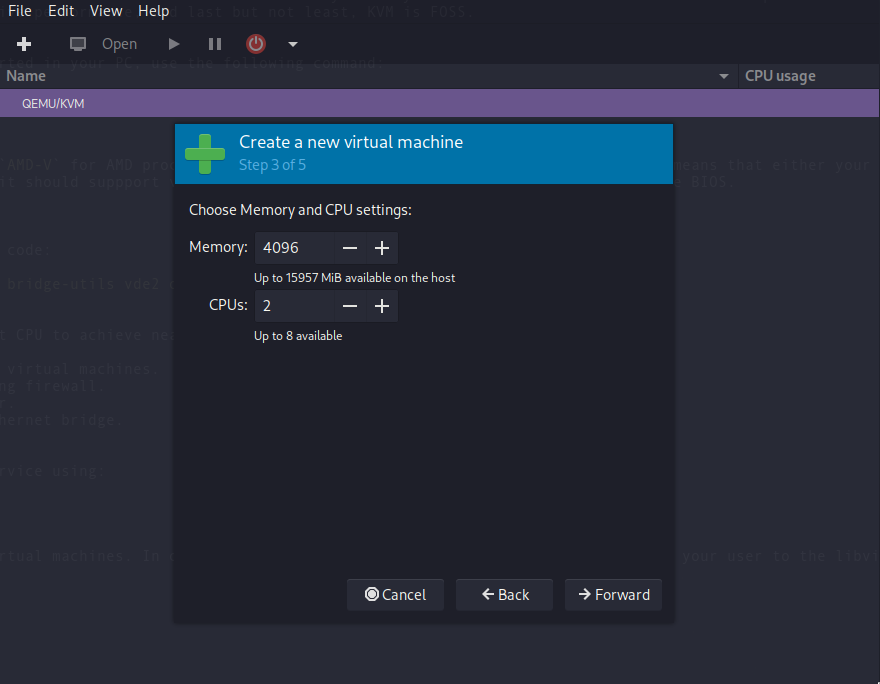
Task: Click the new virtual machine plus icon in toolbar
Action: click(24, 44)
